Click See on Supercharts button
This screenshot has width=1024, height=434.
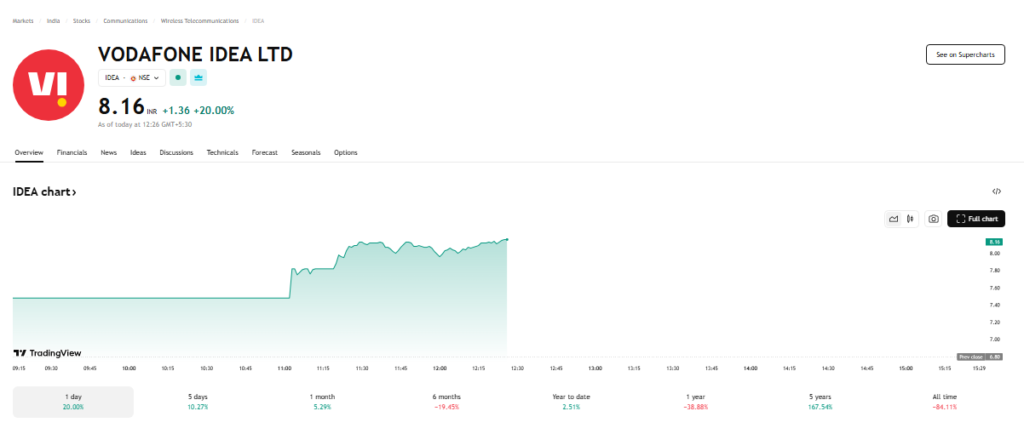point(965,55)
